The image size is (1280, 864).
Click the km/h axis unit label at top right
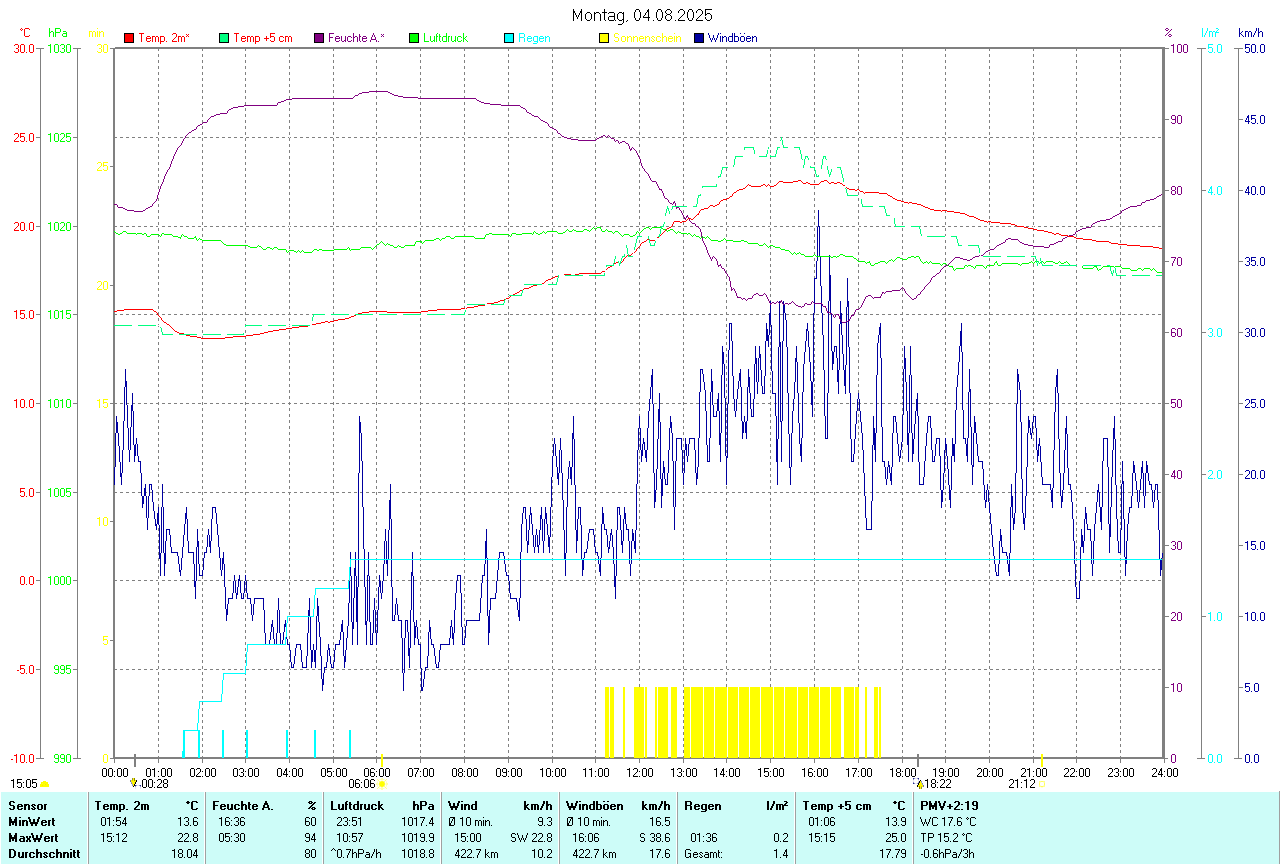(1250, 33)
